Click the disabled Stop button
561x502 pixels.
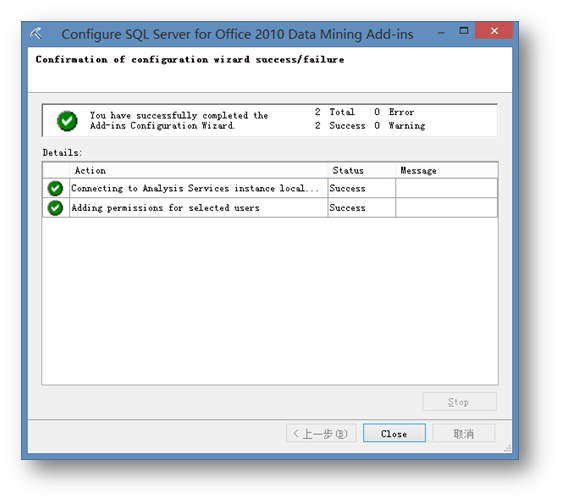pyautogui.click(x=459, y=401)
